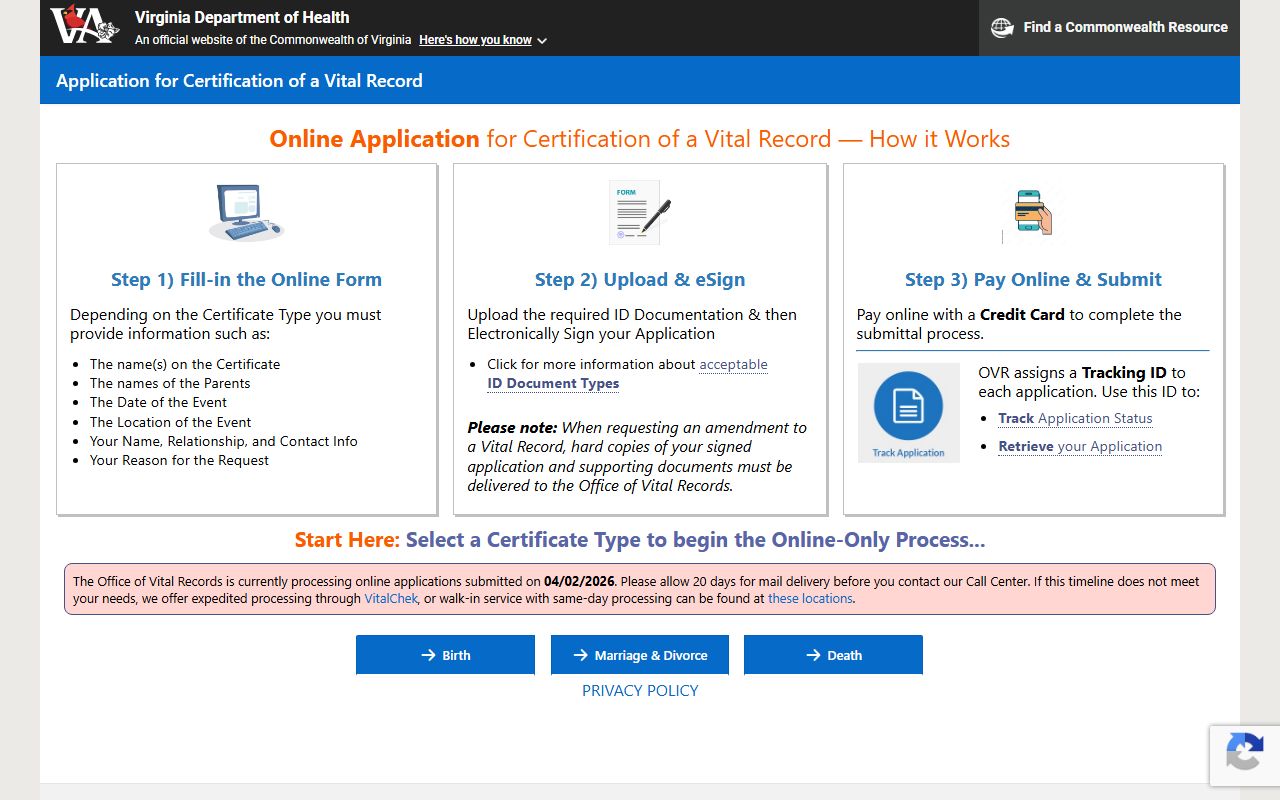Expand the "Here's how you know" chevron
This screenshot has width=1280, height=800.
pos(542,41)
